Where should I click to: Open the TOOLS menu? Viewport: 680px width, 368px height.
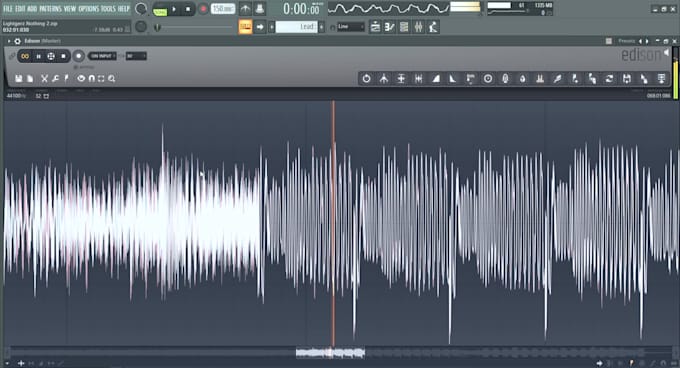coord(109,9)
